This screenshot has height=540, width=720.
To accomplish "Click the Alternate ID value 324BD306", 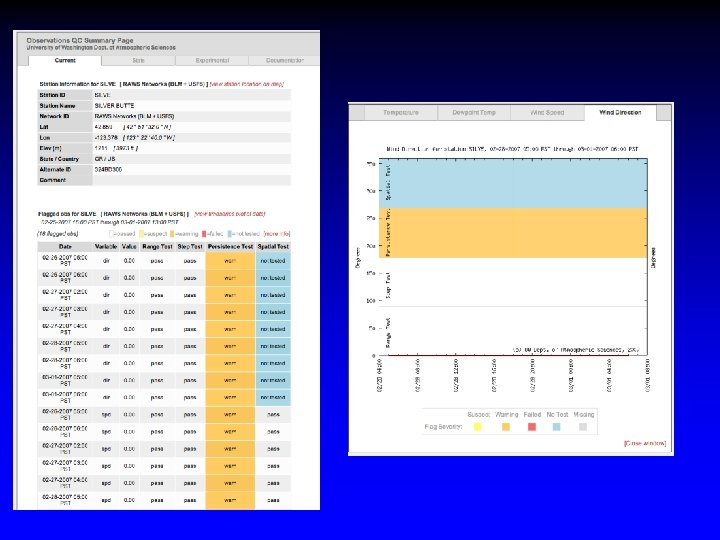I will click(108, 169).
